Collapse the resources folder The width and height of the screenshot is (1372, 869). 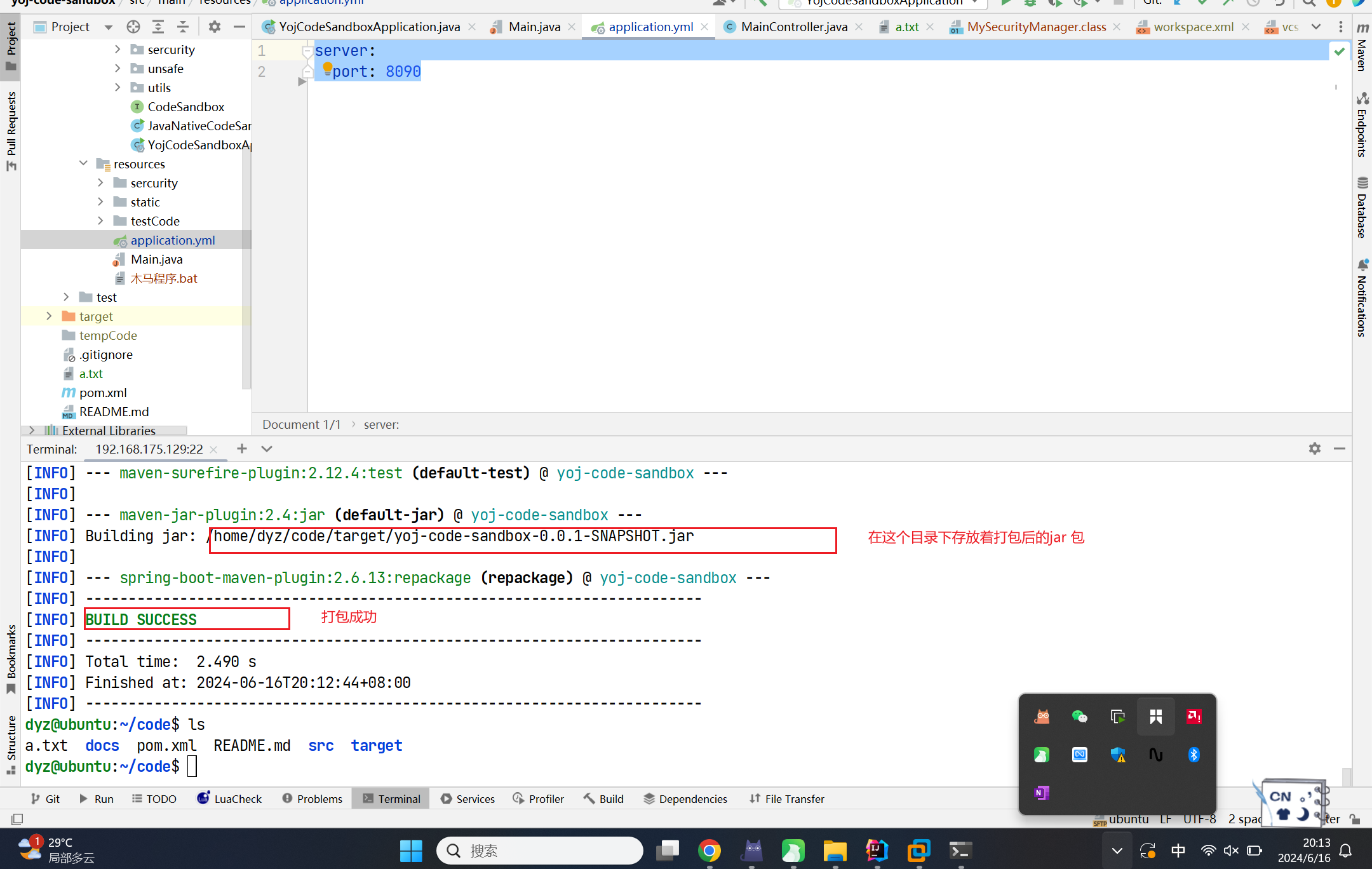(x=83, y=163)
